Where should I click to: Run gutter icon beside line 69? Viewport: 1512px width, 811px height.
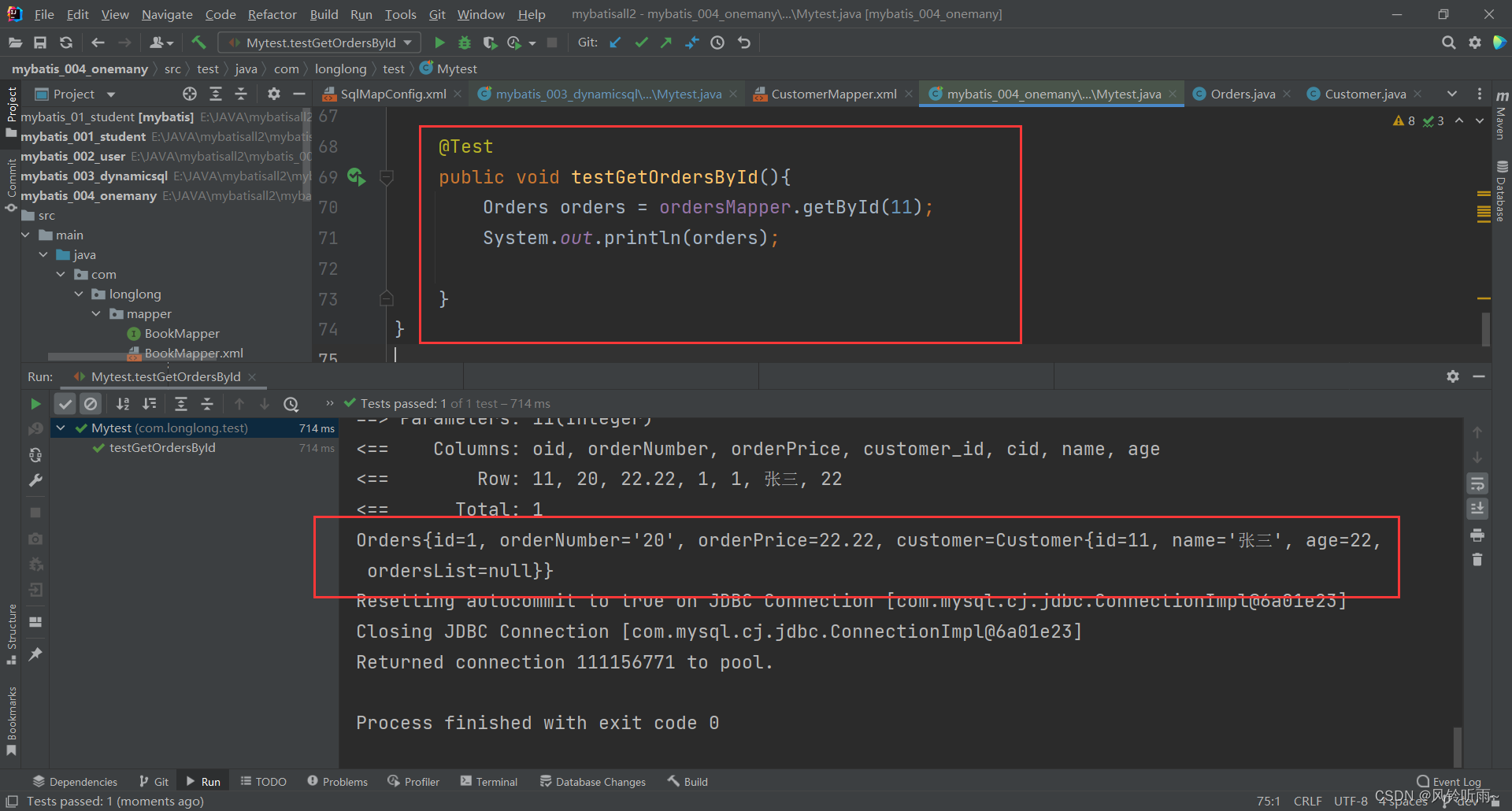pos(356,176)
